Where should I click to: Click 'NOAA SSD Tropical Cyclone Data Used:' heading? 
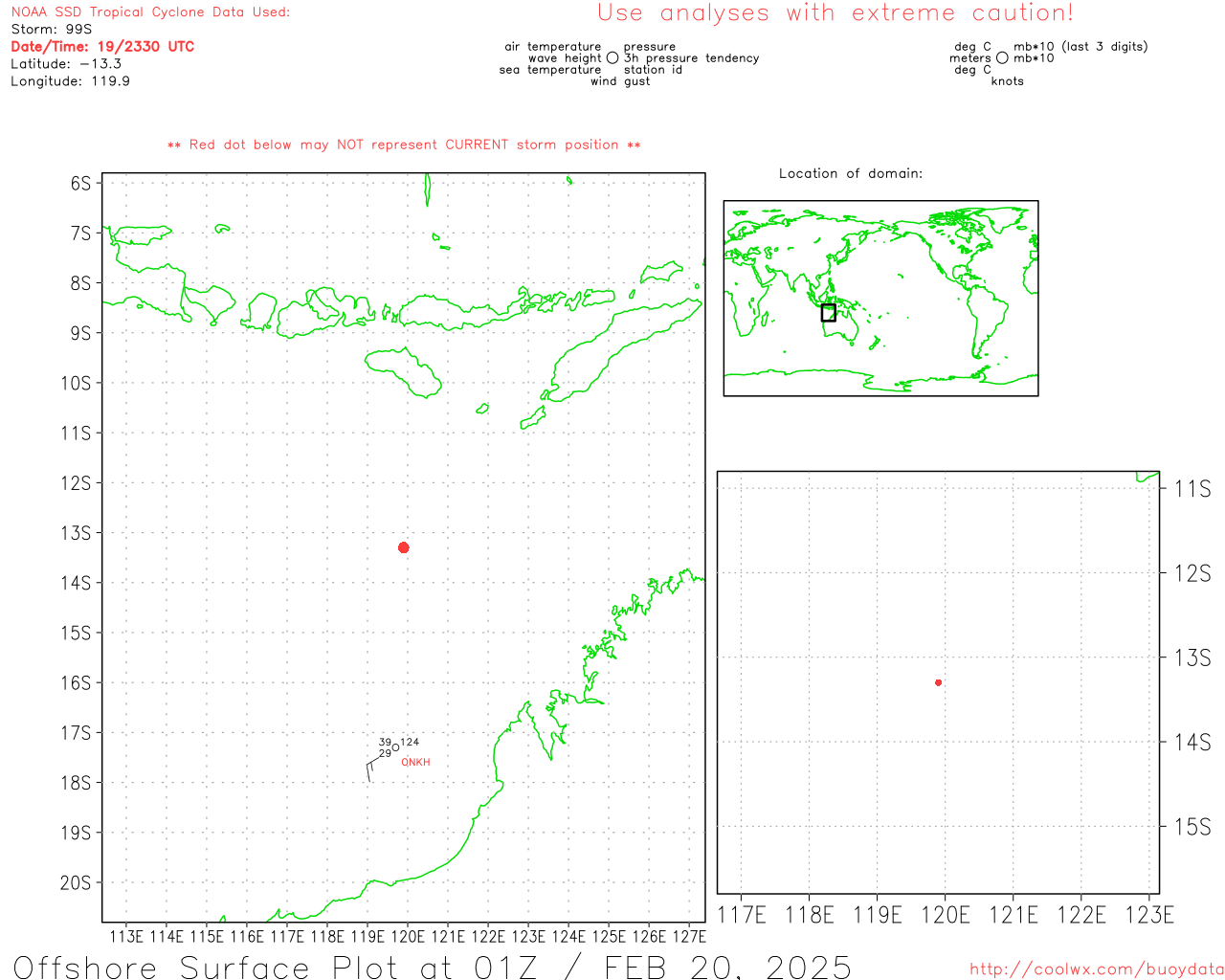150,12
